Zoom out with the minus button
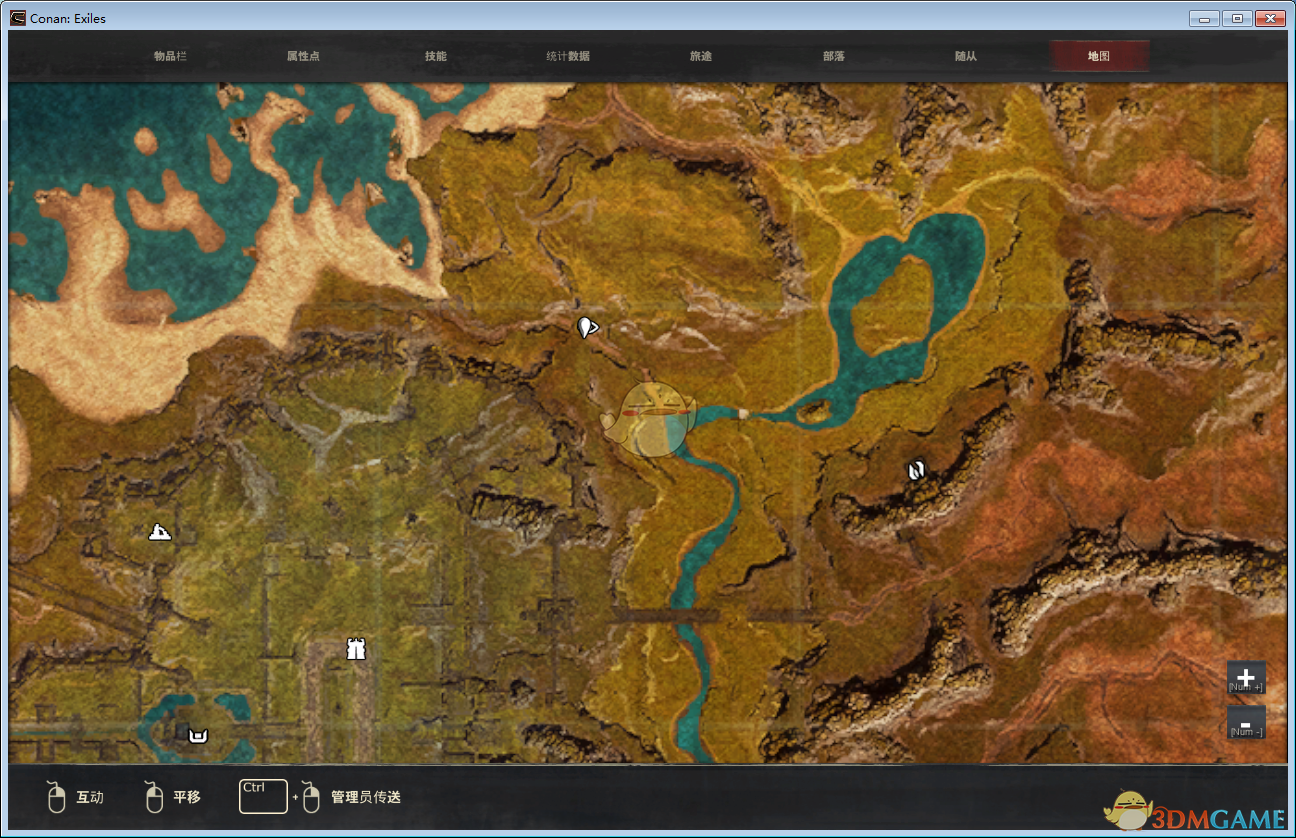The width and height of the screenshot is (1296, 838). click(x=1246, y=723)
